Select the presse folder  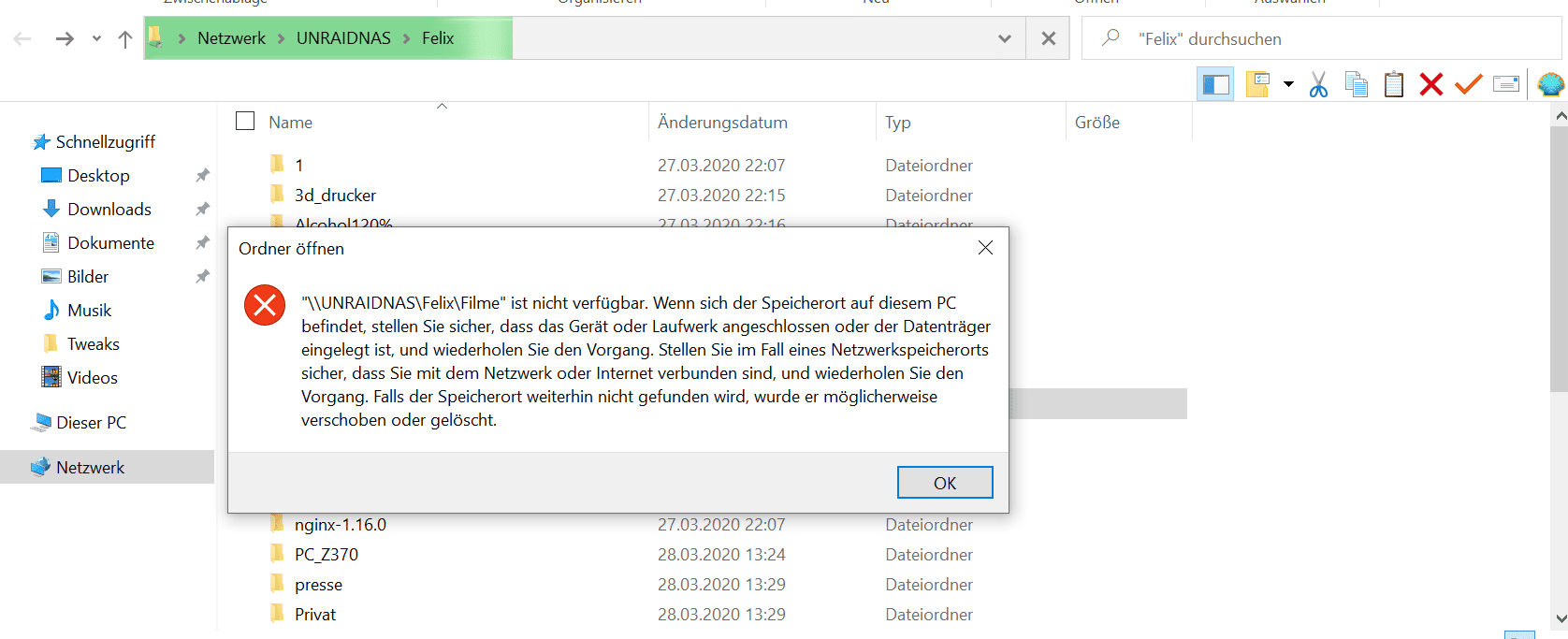coord(318,585)
